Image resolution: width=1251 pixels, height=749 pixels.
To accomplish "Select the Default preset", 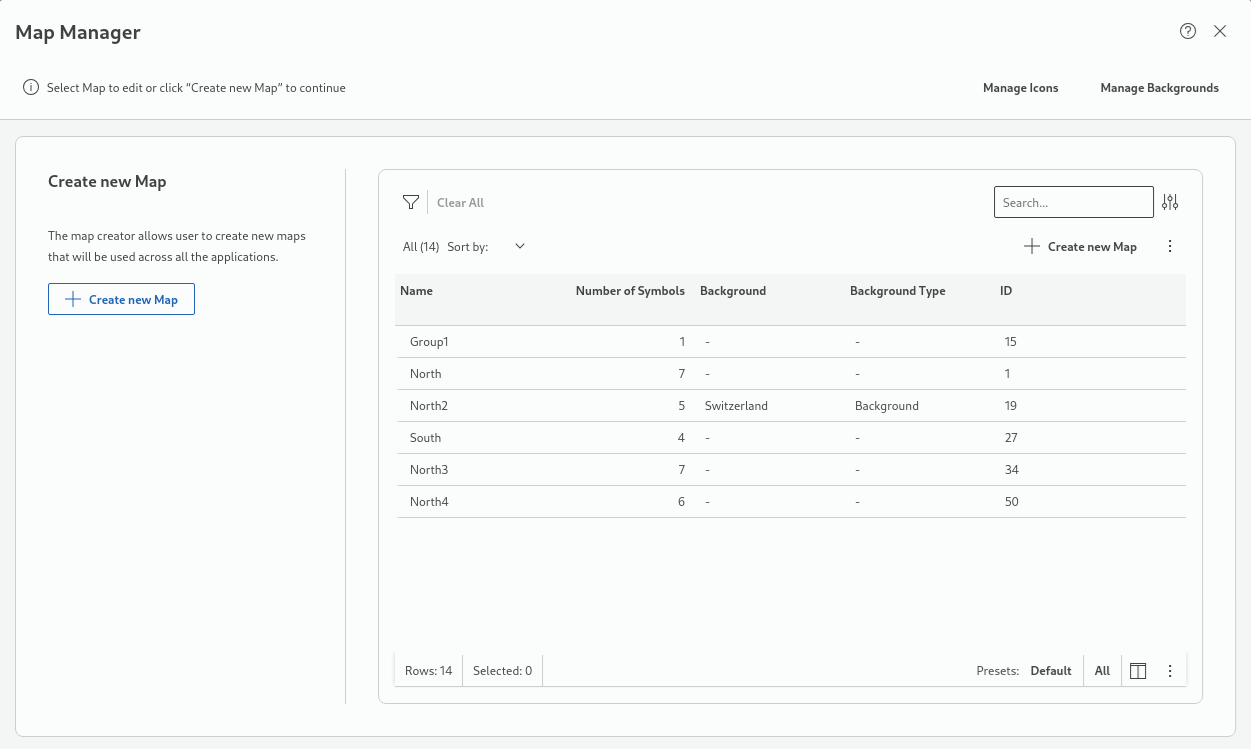I will (1051, 671).
